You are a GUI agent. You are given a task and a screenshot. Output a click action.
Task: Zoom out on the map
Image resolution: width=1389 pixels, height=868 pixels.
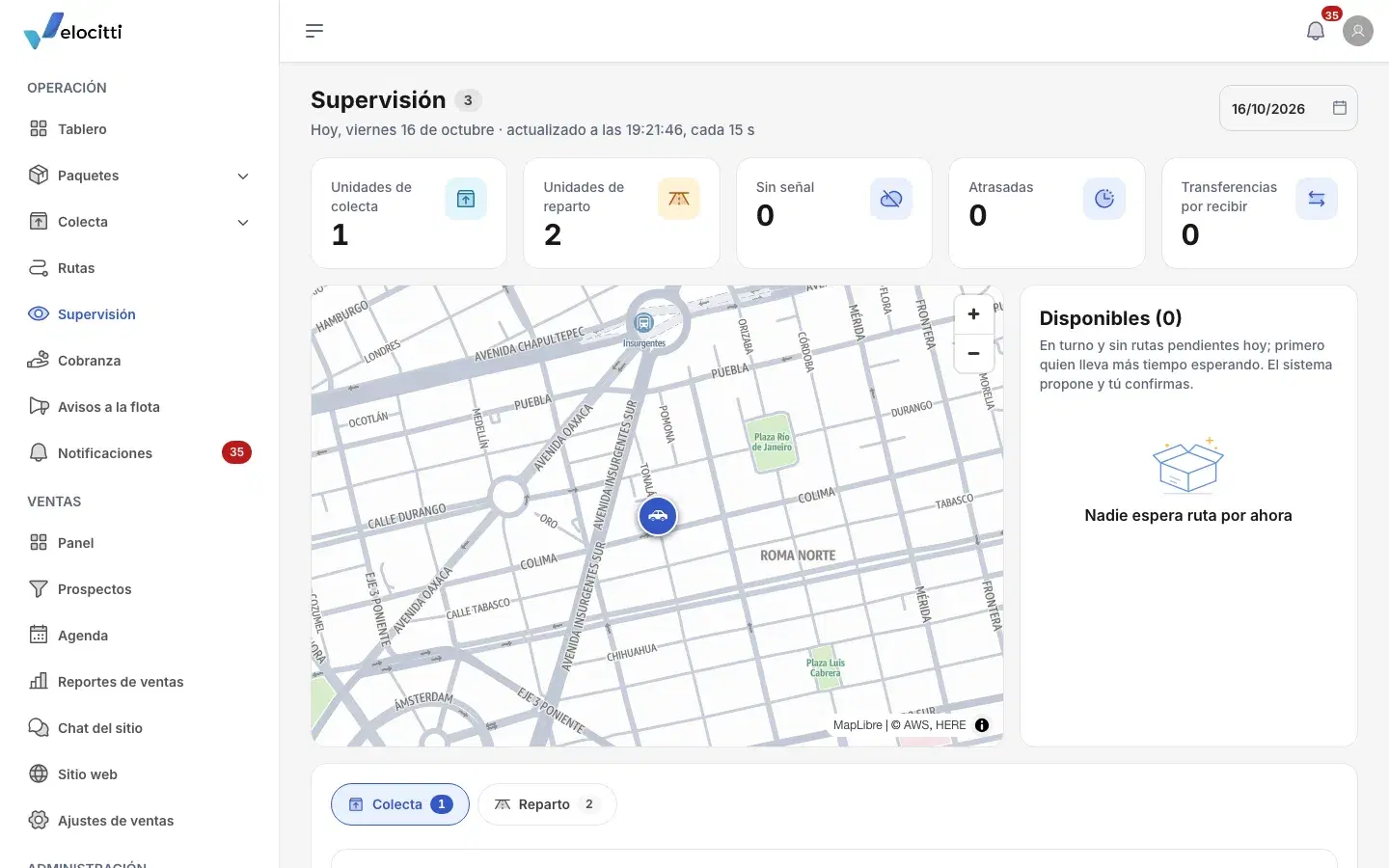[x=973, y=354]
